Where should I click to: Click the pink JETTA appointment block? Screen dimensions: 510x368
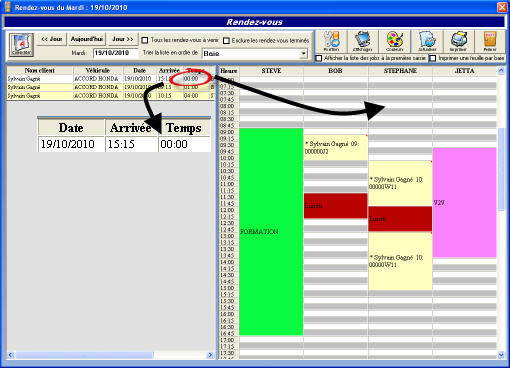coord(464,202)
